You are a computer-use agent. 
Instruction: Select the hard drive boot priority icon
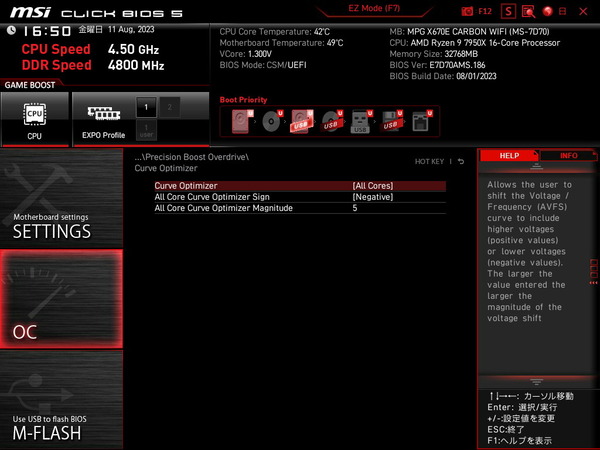pos(242,121)
